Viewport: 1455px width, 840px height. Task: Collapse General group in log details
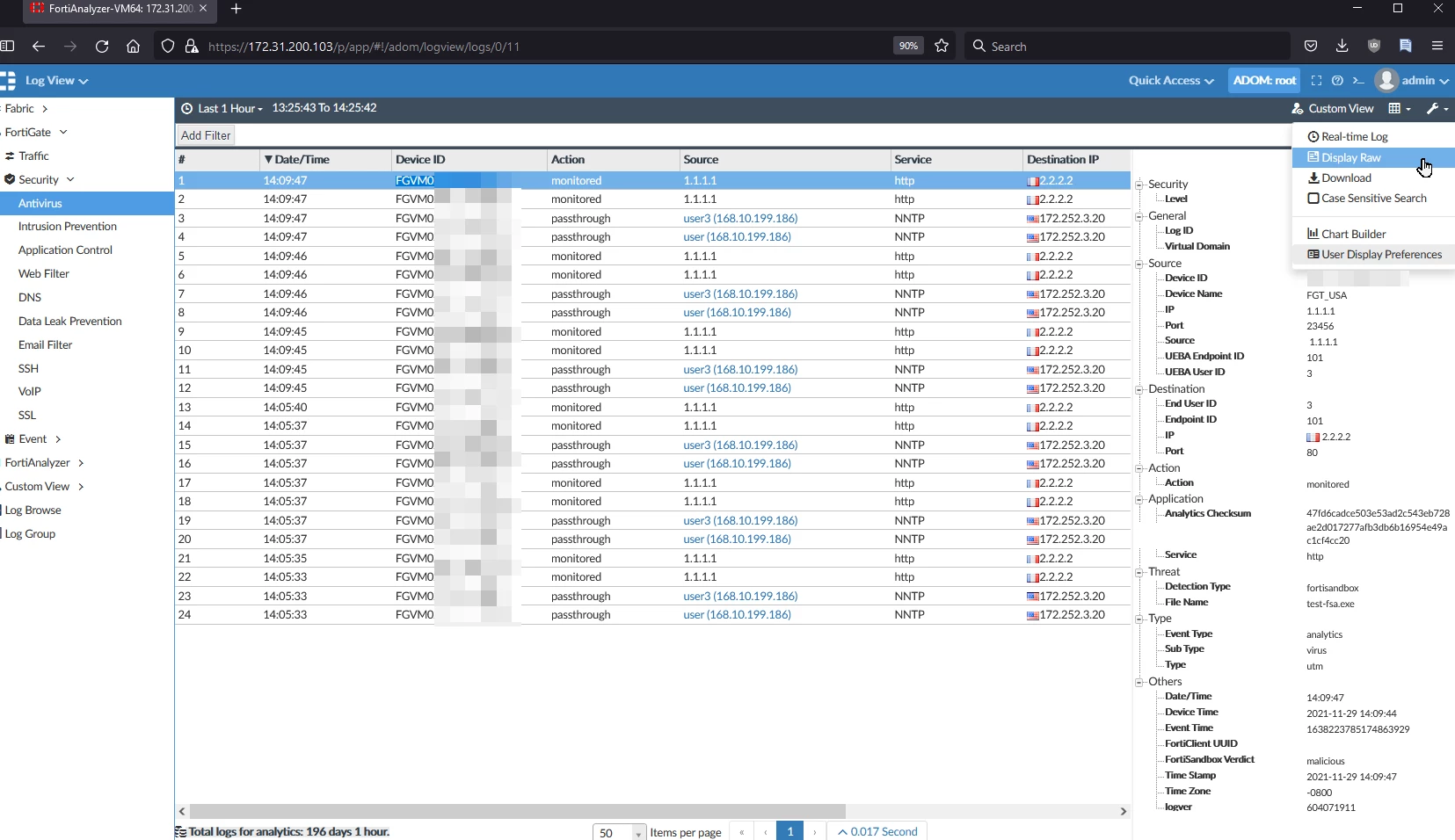(1139, 216)
